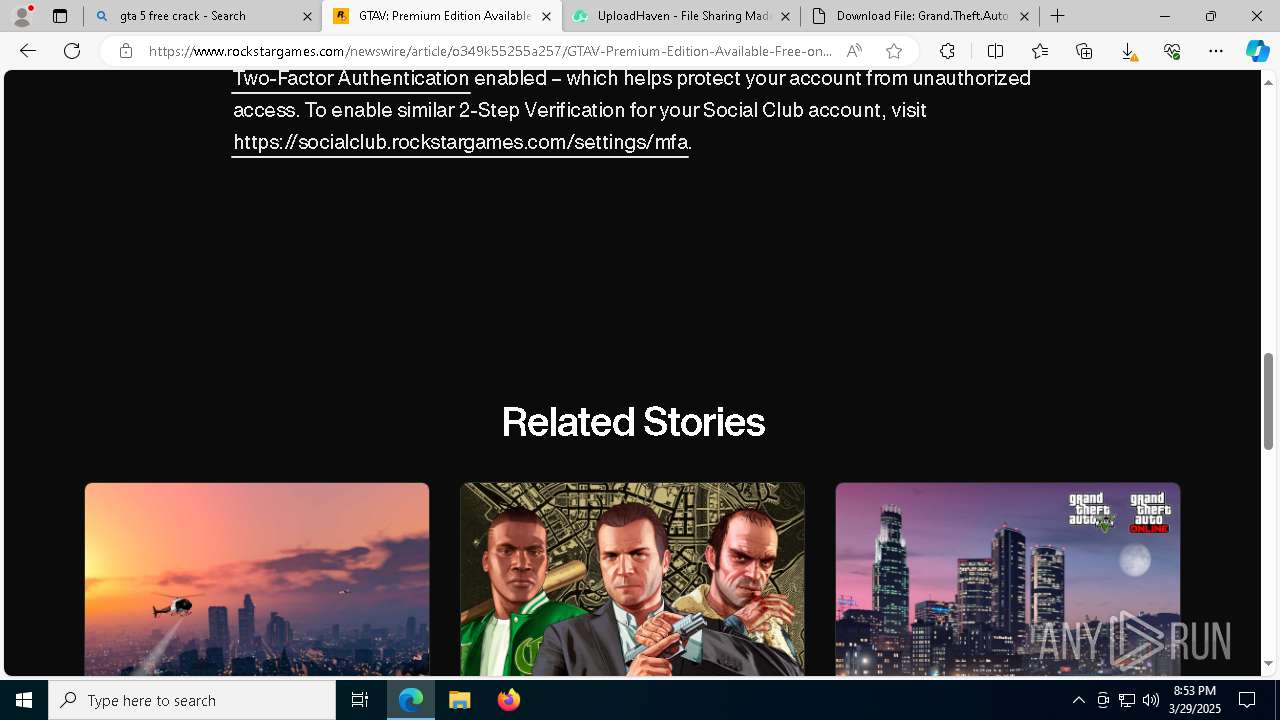View site information lock icon
This screenshot has width=1280, height=720.
(x=125, y=51)
